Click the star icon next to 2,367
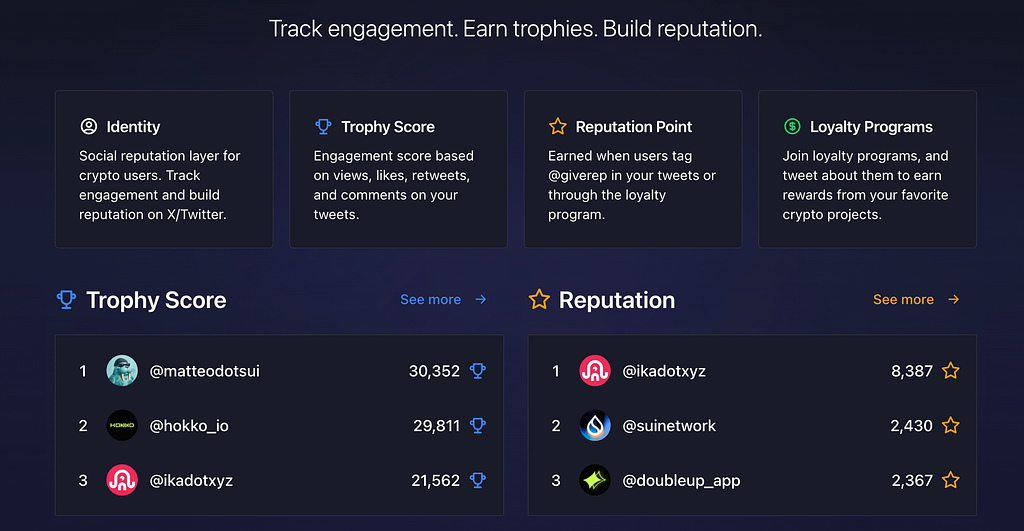The image size is (1024, 531). point(951,481)
